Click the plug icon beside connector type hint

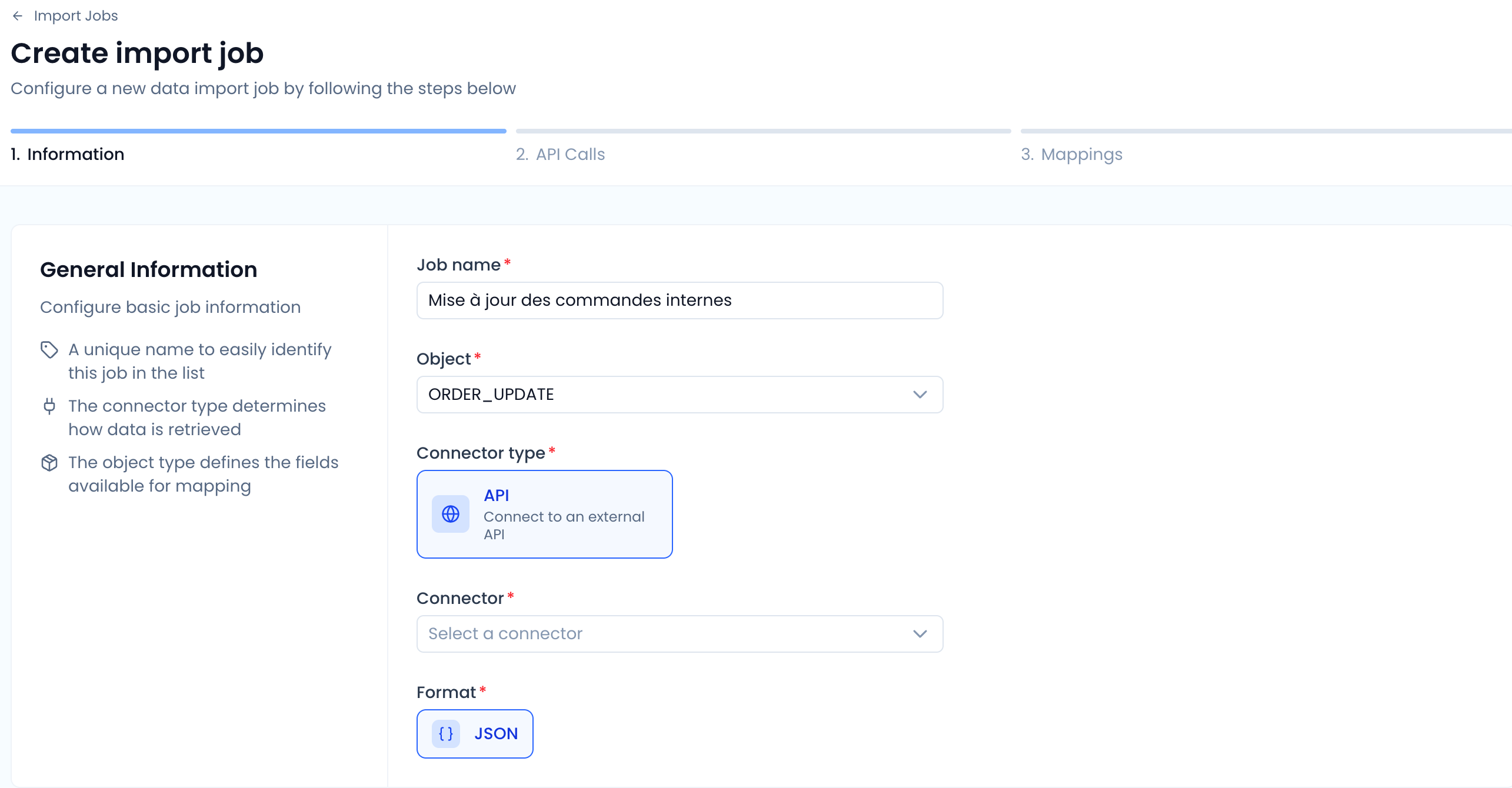point(49,406)
